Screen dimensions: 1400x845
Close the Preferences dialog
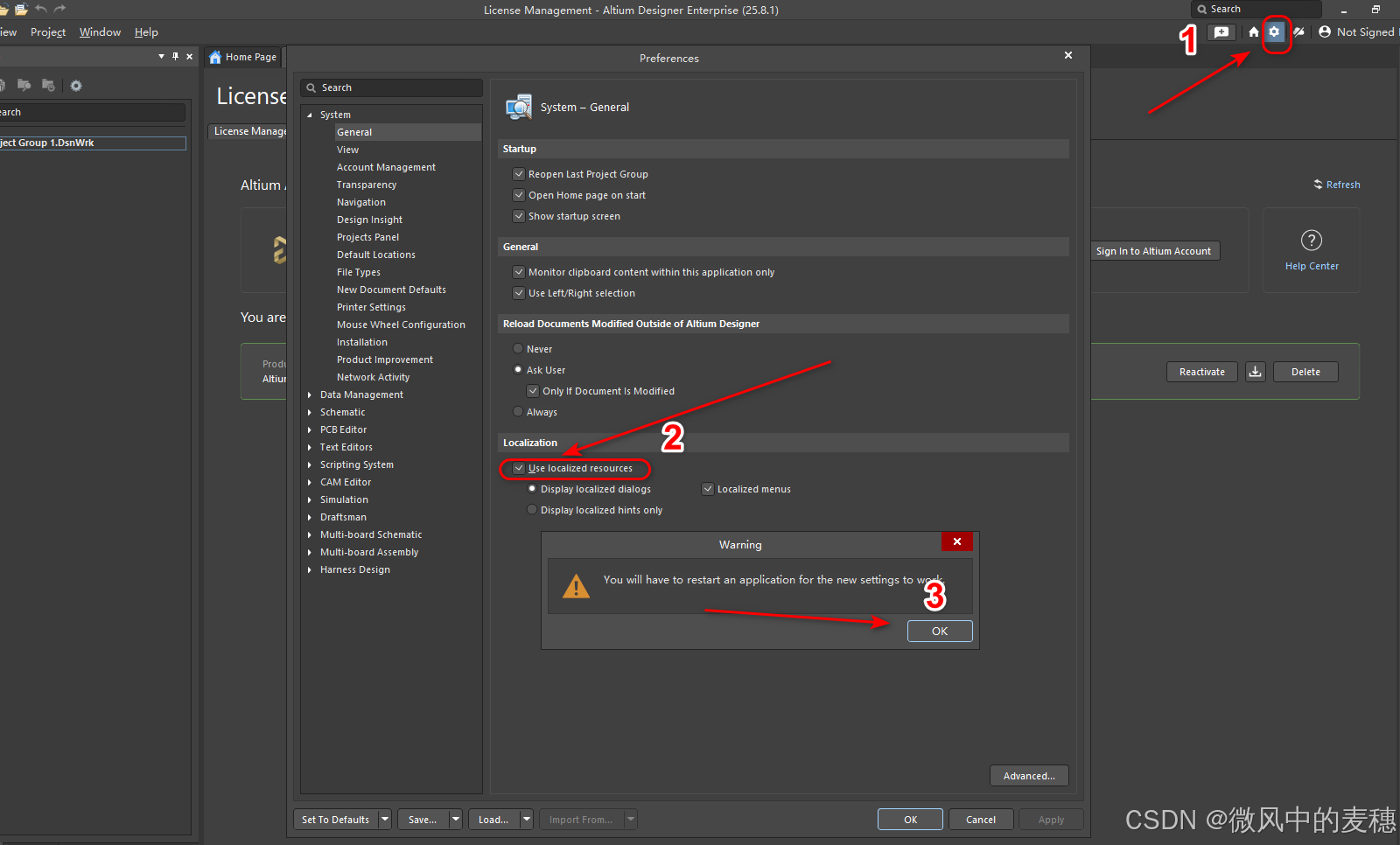tap(1068, 55)
